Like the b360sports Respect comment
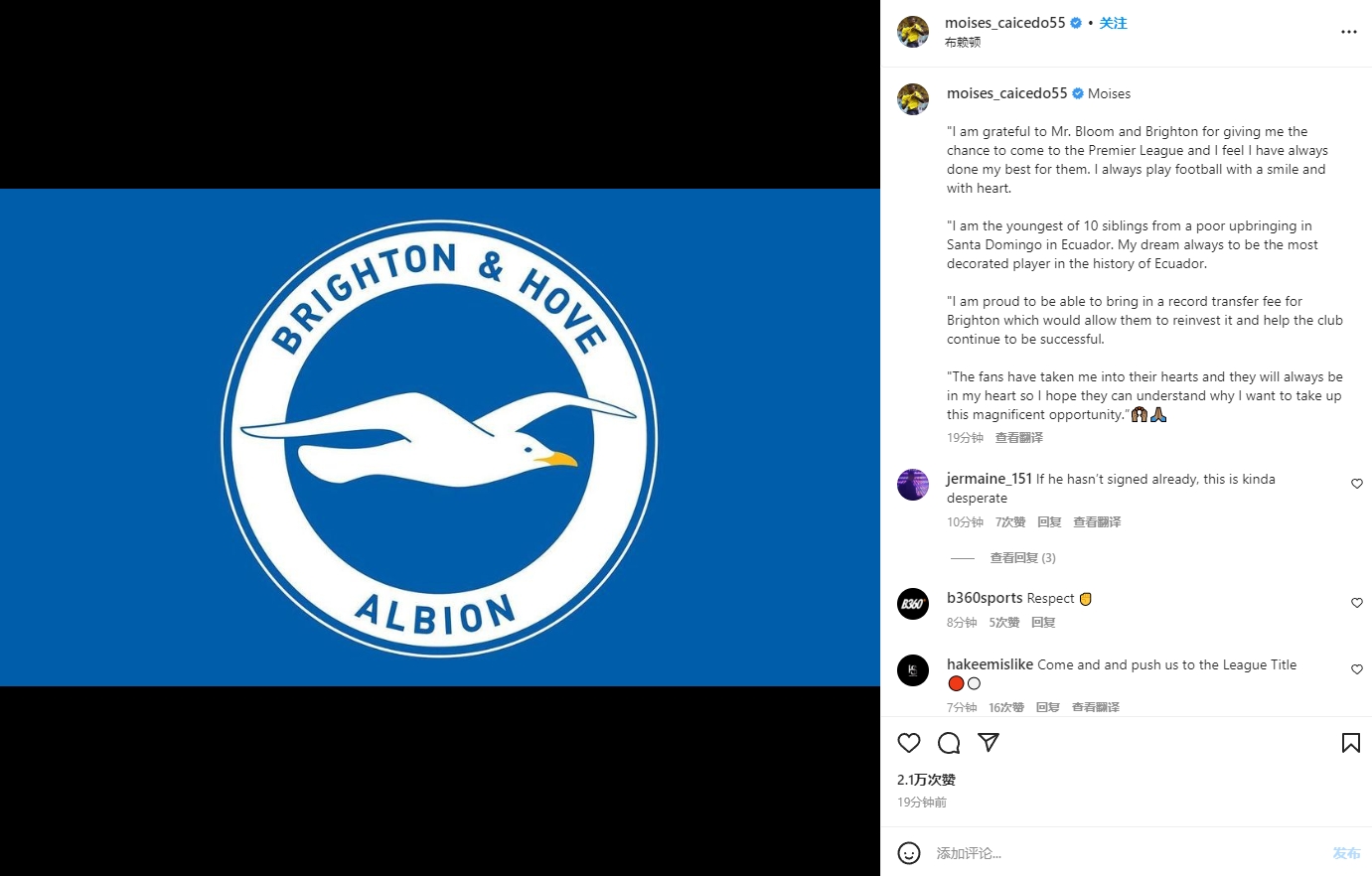 point(1357,603)
